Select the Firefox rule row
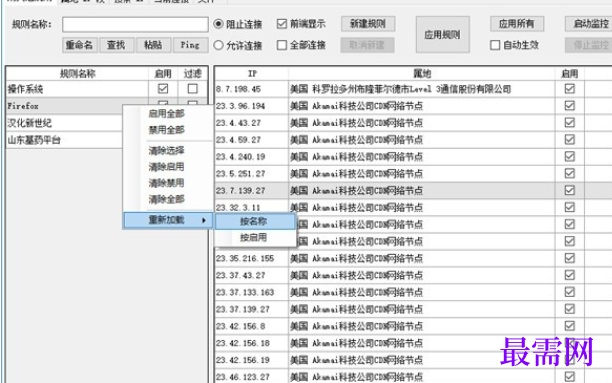Image resolution: width=612 pixels, height=383 pixels. pyautogui.click(x=64, y=106)
